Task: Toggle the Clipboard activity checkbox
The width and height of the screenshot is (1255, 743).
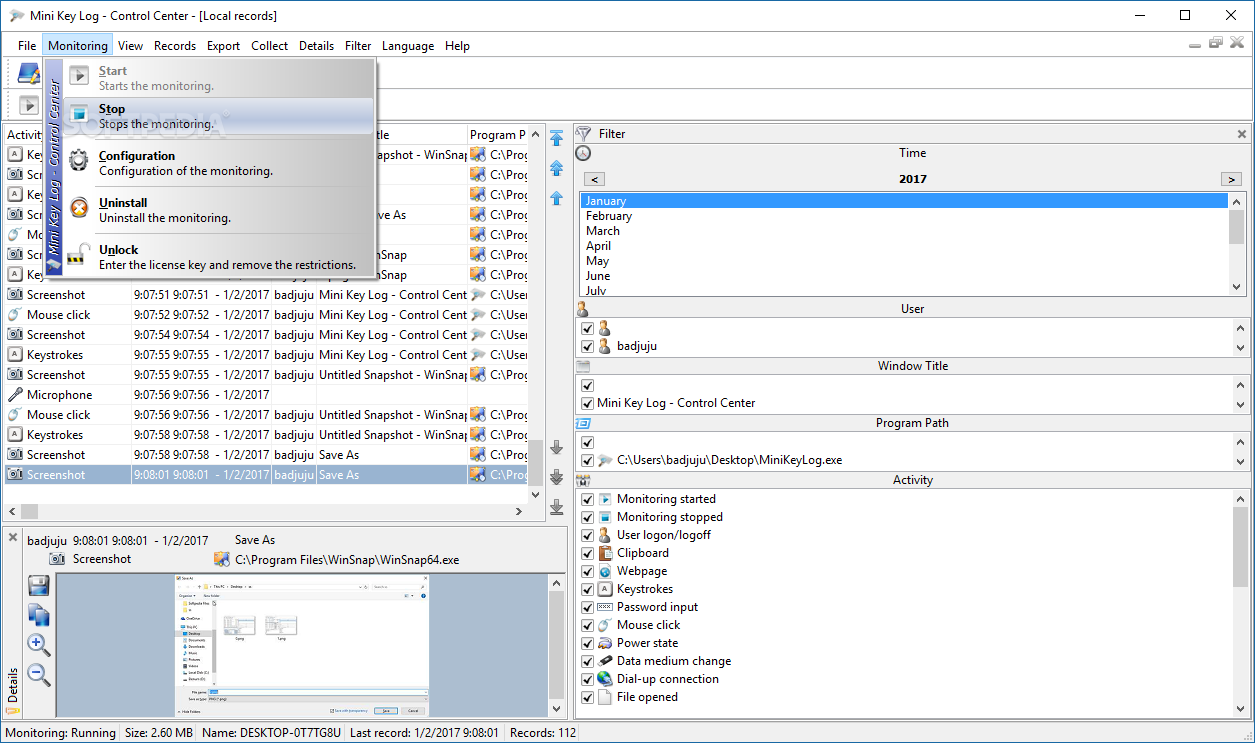Action: [588, 553]
